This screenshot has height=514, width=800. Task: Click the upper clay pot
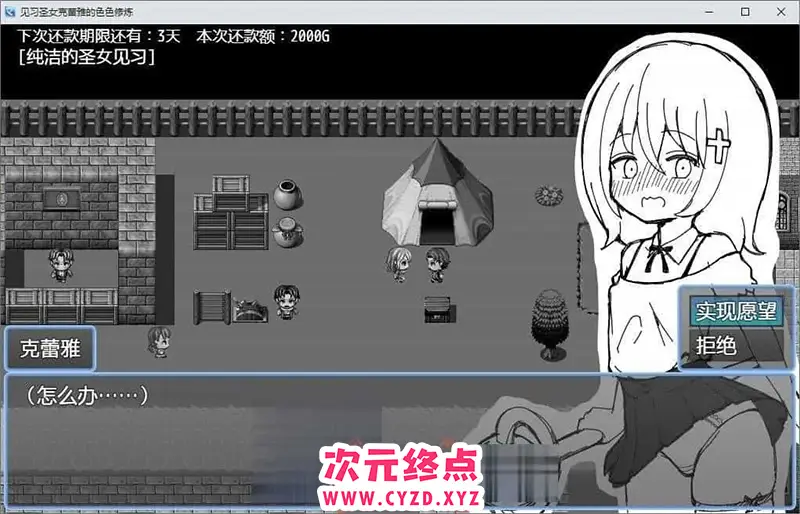coord(287,194)
